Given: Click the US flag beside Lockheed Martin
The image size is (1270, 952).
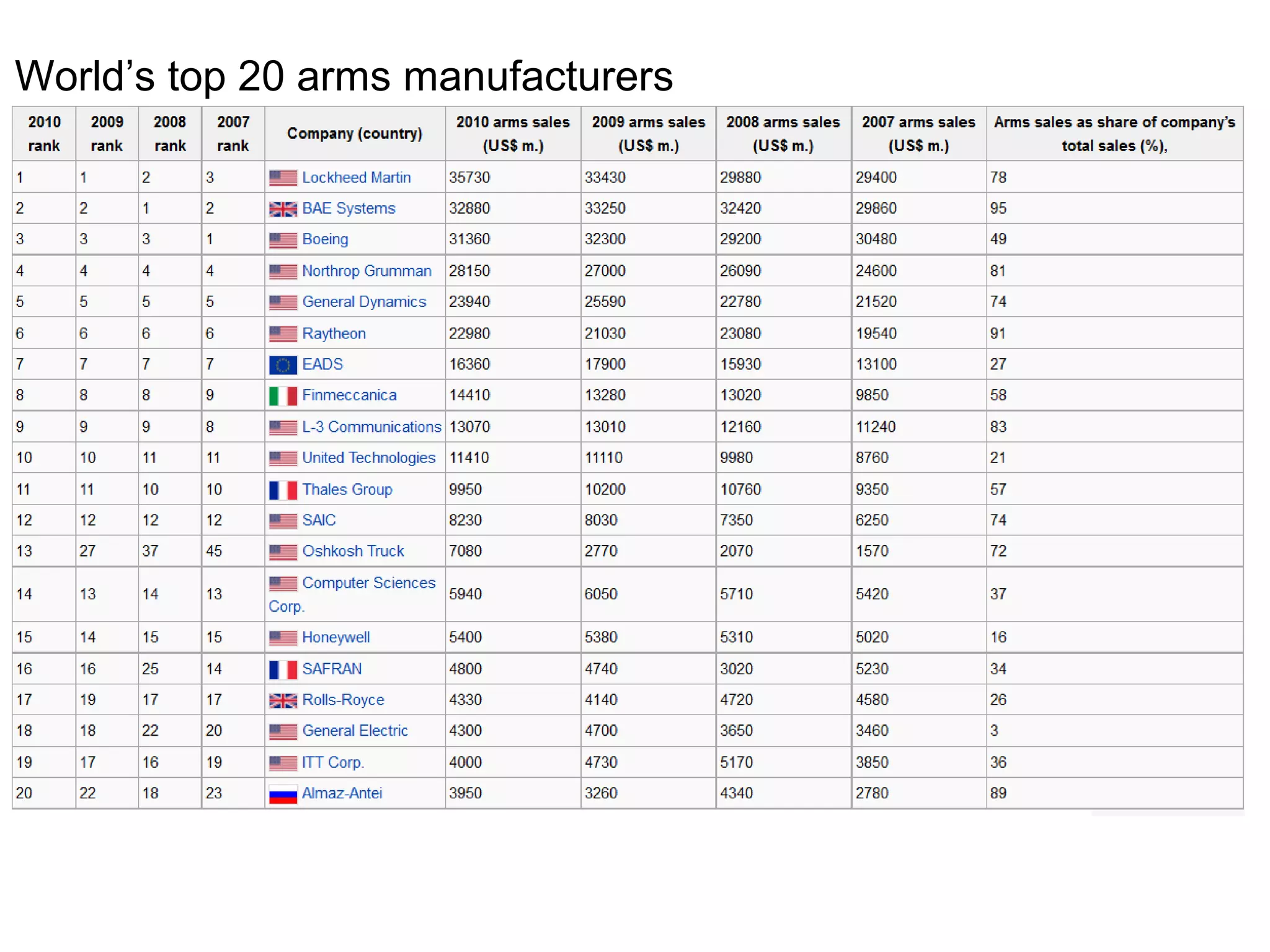Looking at the screenshot, I should click(x=283, y=178).
